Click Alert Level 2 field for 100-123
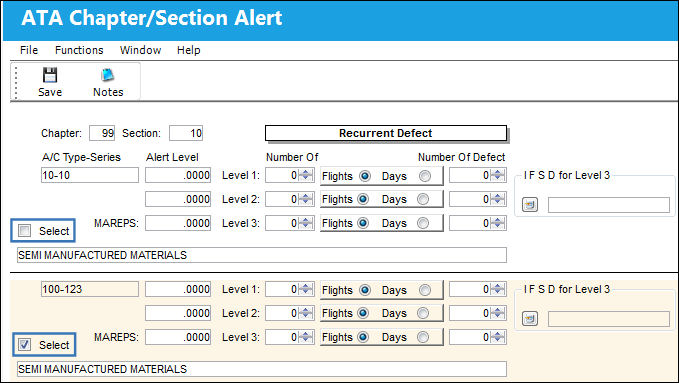Screen dimensions: 679x383 pos(178,313)
